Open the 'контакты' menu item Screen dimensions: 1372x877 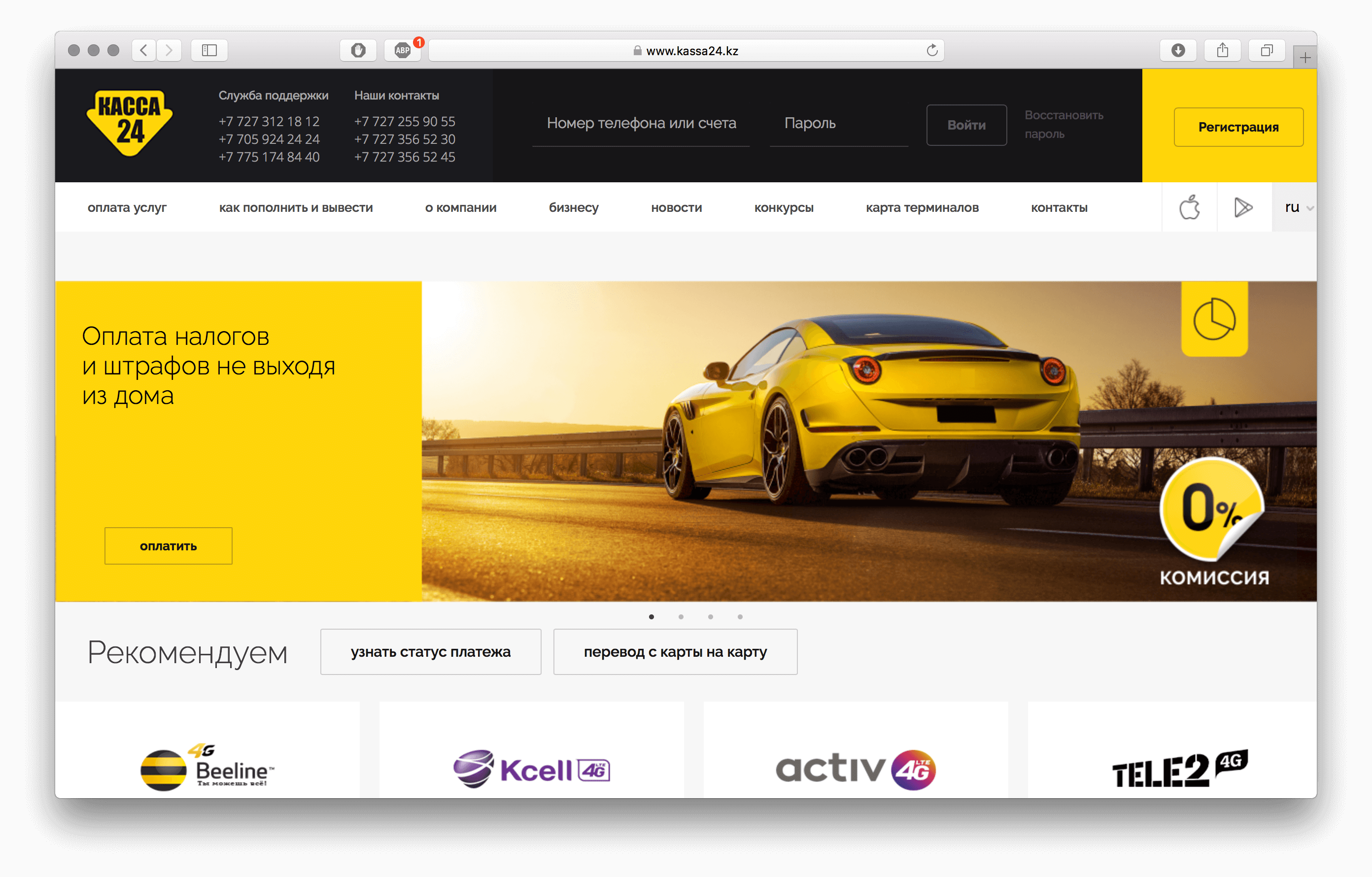(1059, 208)
